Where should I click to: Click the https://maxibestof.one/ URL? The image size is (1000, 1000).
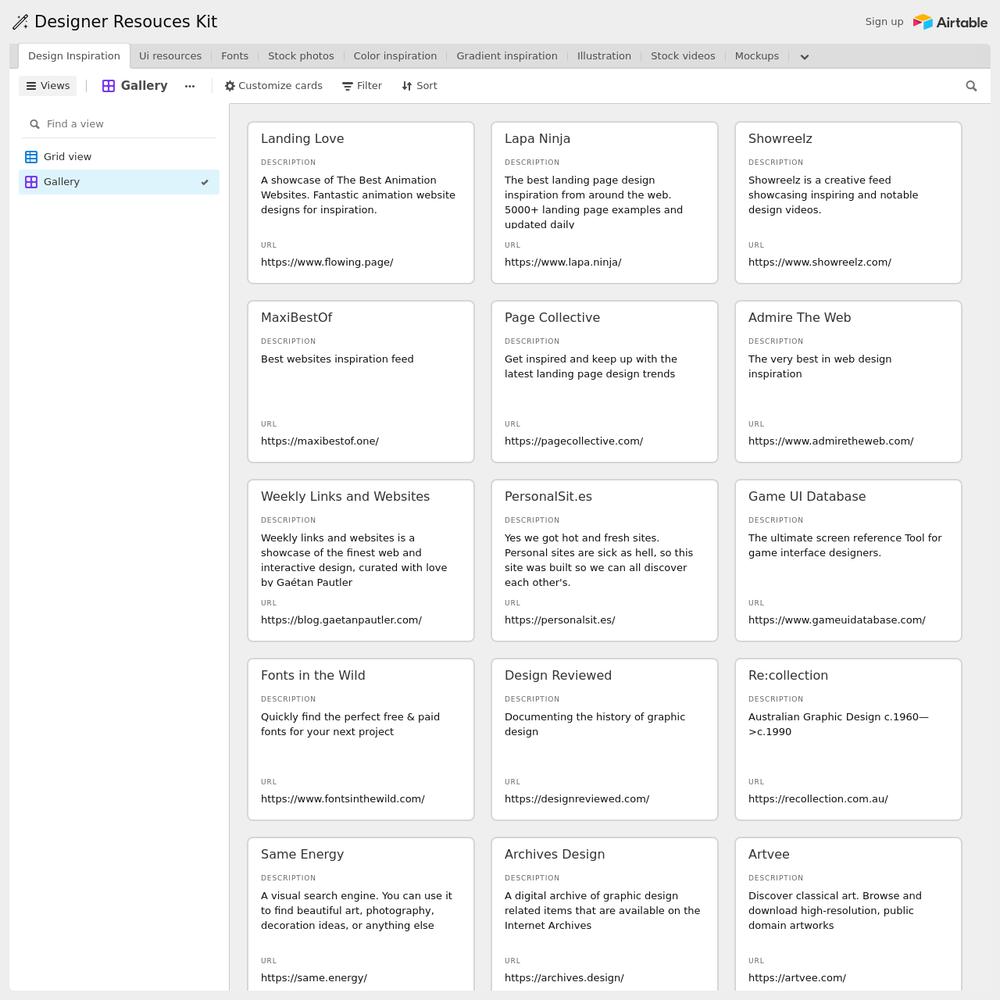click(x=320, y=441)
